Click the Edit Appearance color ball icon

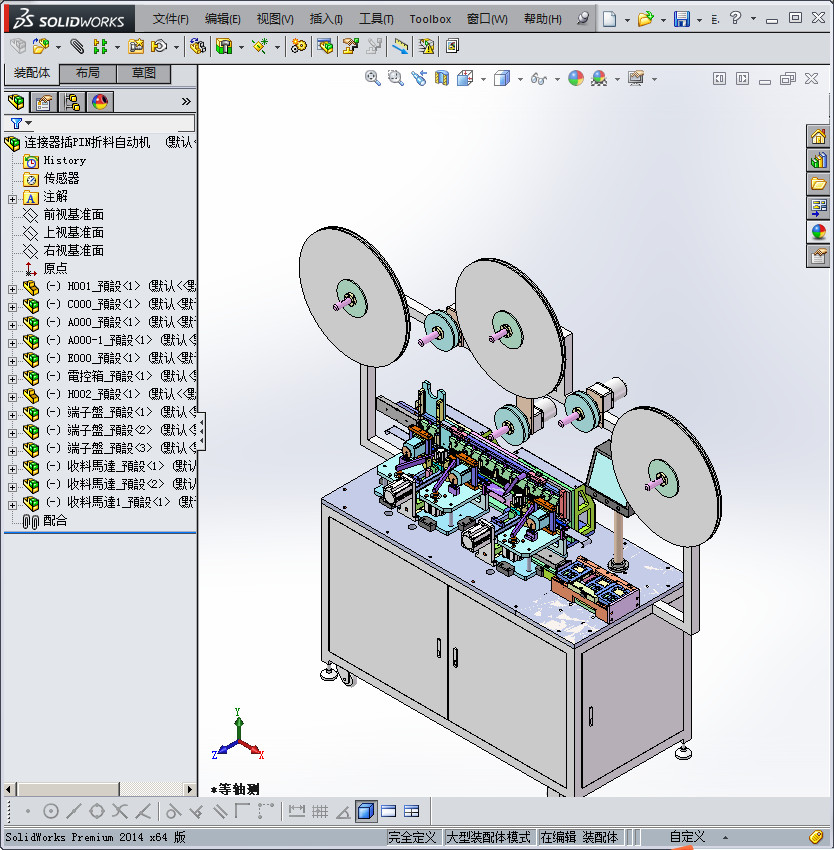click(576, 79)
